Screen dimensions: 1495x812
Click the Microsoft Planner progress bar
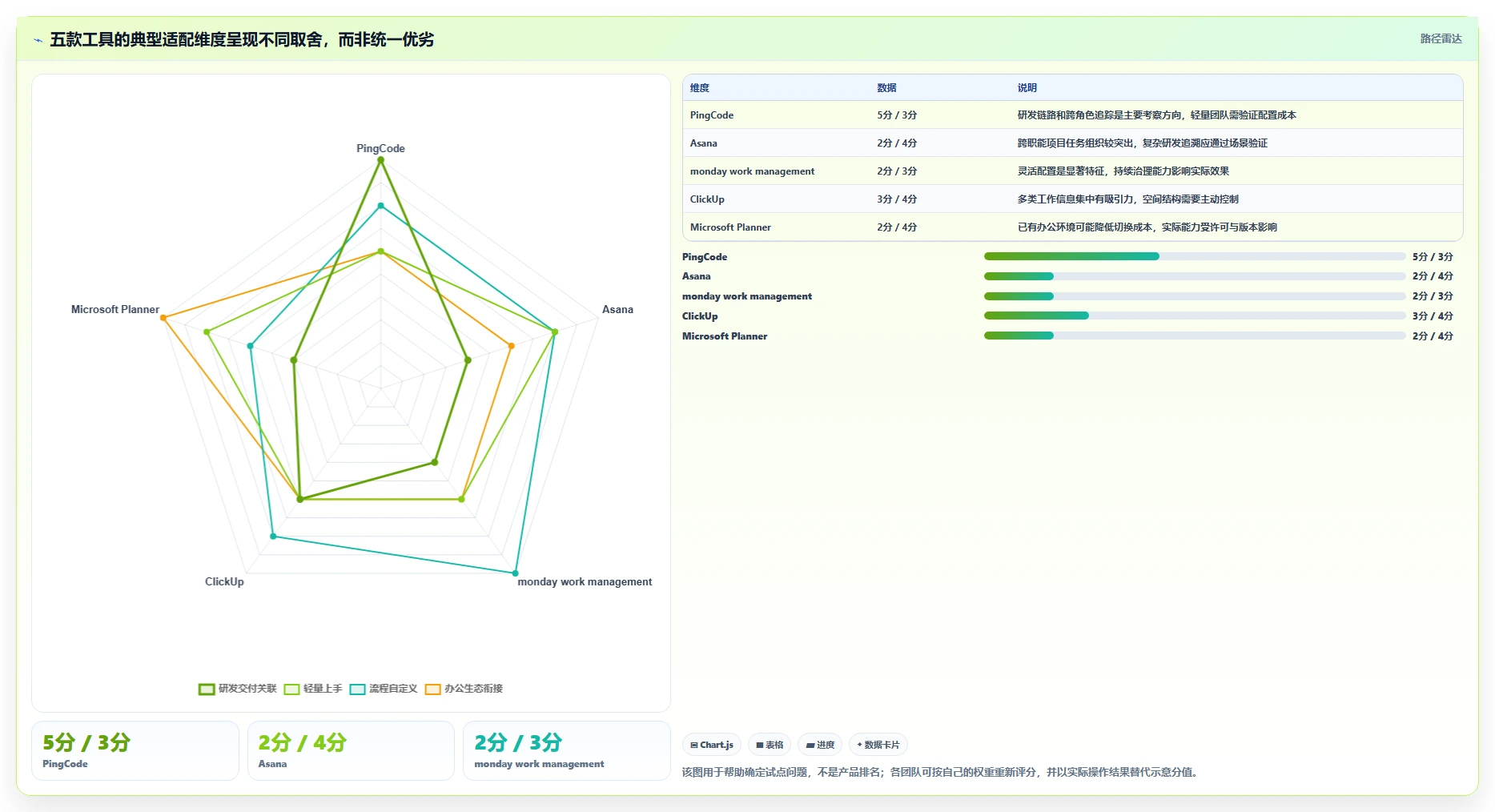pyautogui.click(x=1195, y=336)
